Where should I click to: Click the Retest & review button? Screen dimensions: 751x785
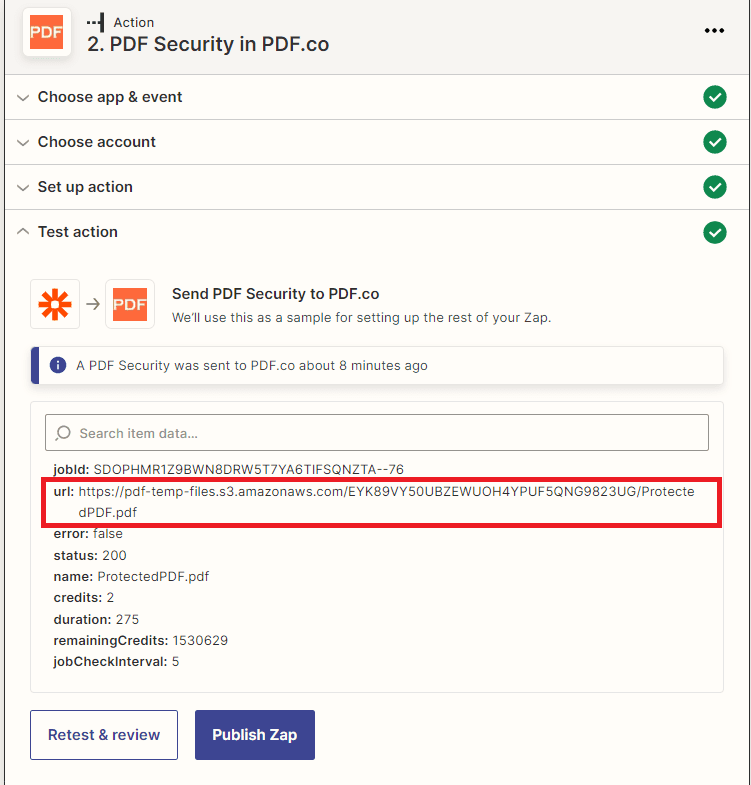coord(104,735)
